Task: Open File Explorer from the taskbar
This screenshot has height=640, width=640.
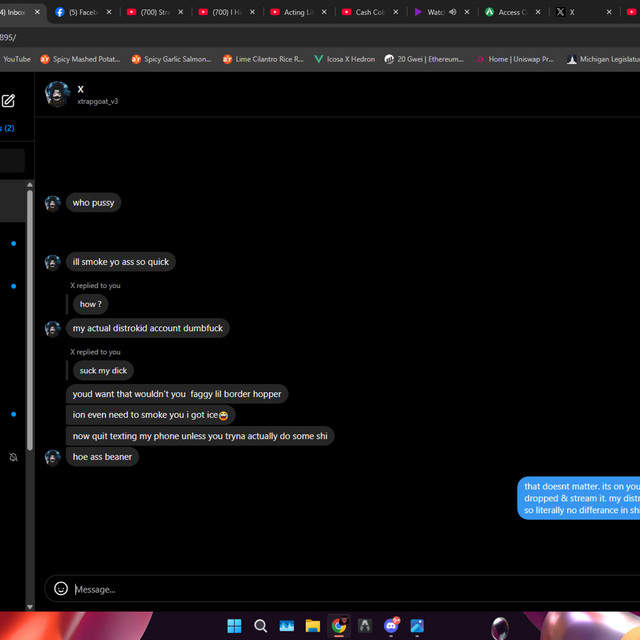Action: tap(313, 626)
